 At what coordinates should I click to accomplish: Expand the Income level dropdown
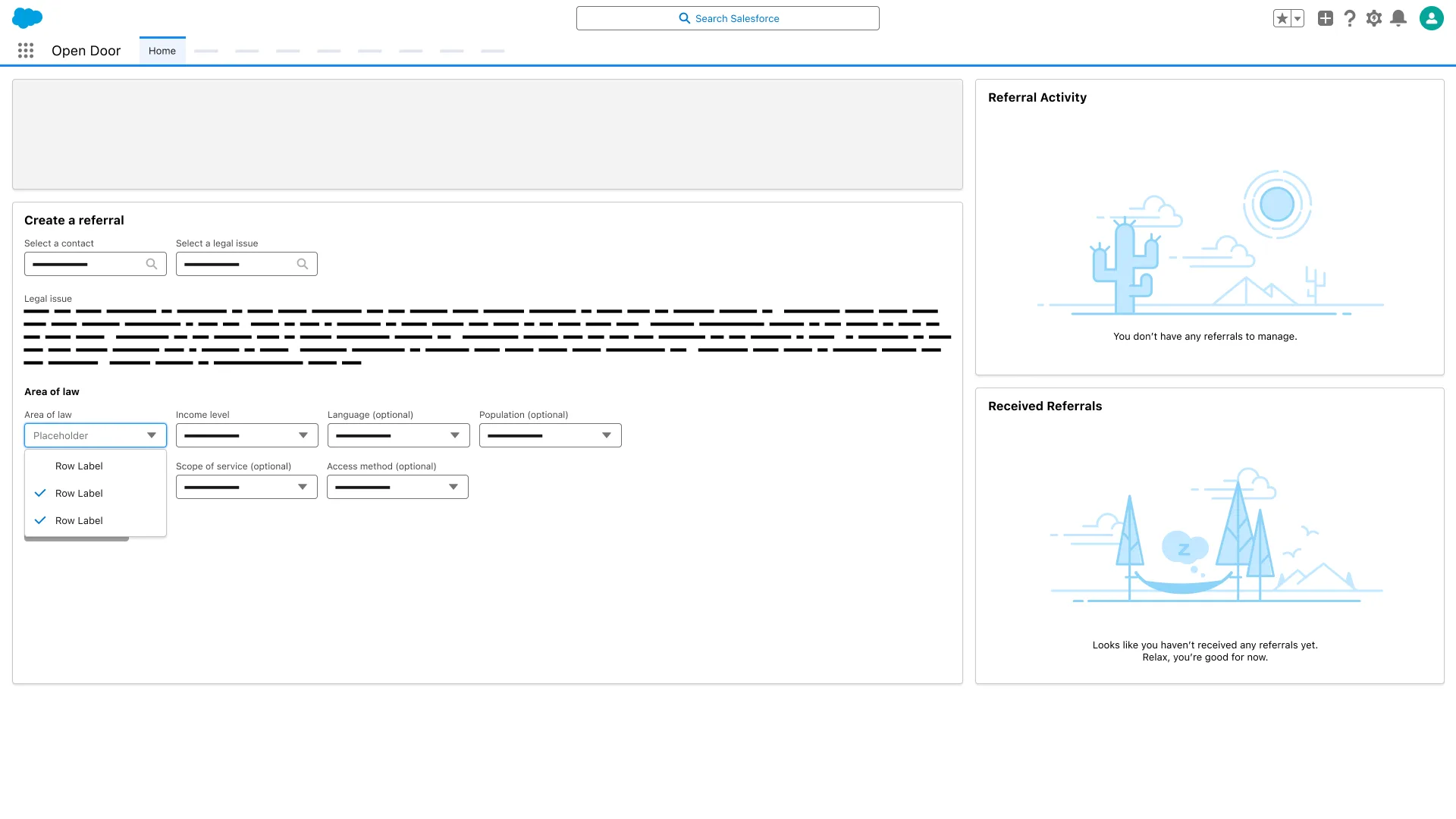[x=247, y=435]
